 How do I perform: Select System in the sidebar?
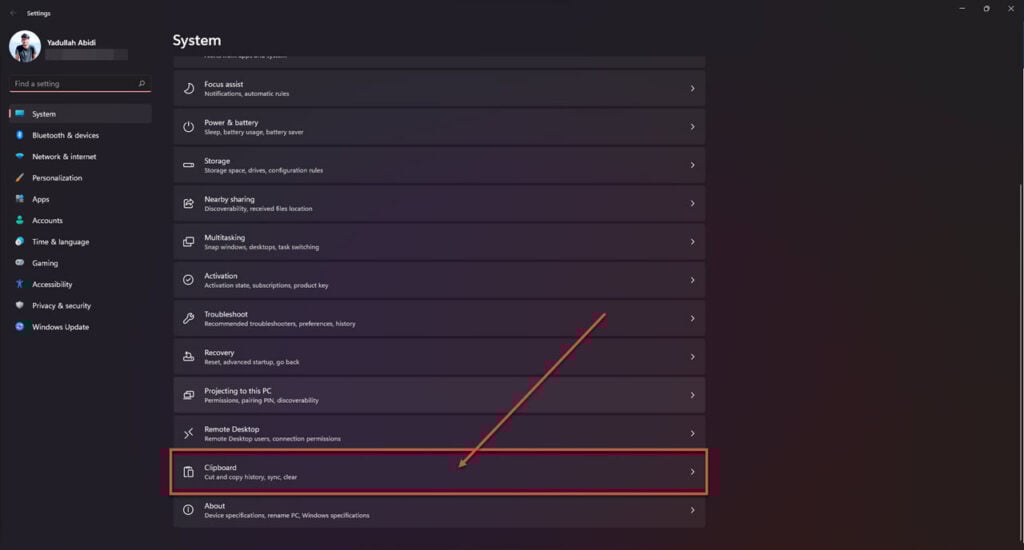pyautogui.click(x=80, y=114)
